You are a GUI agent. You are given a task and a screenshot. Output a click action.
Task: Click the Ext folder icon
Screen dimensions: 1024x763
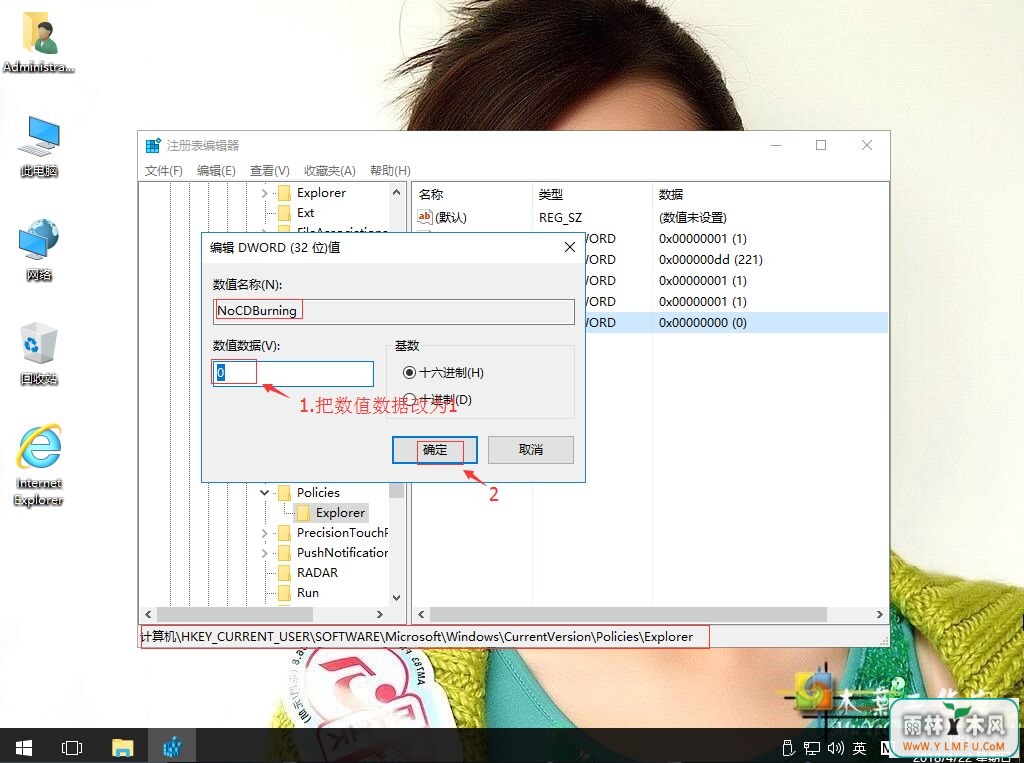(285, 213)
